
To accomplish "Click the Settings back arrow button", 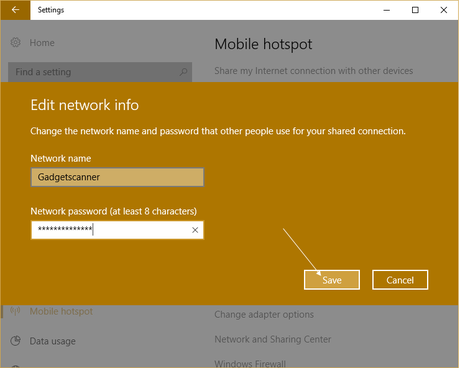I will click(x=15, y=10).
